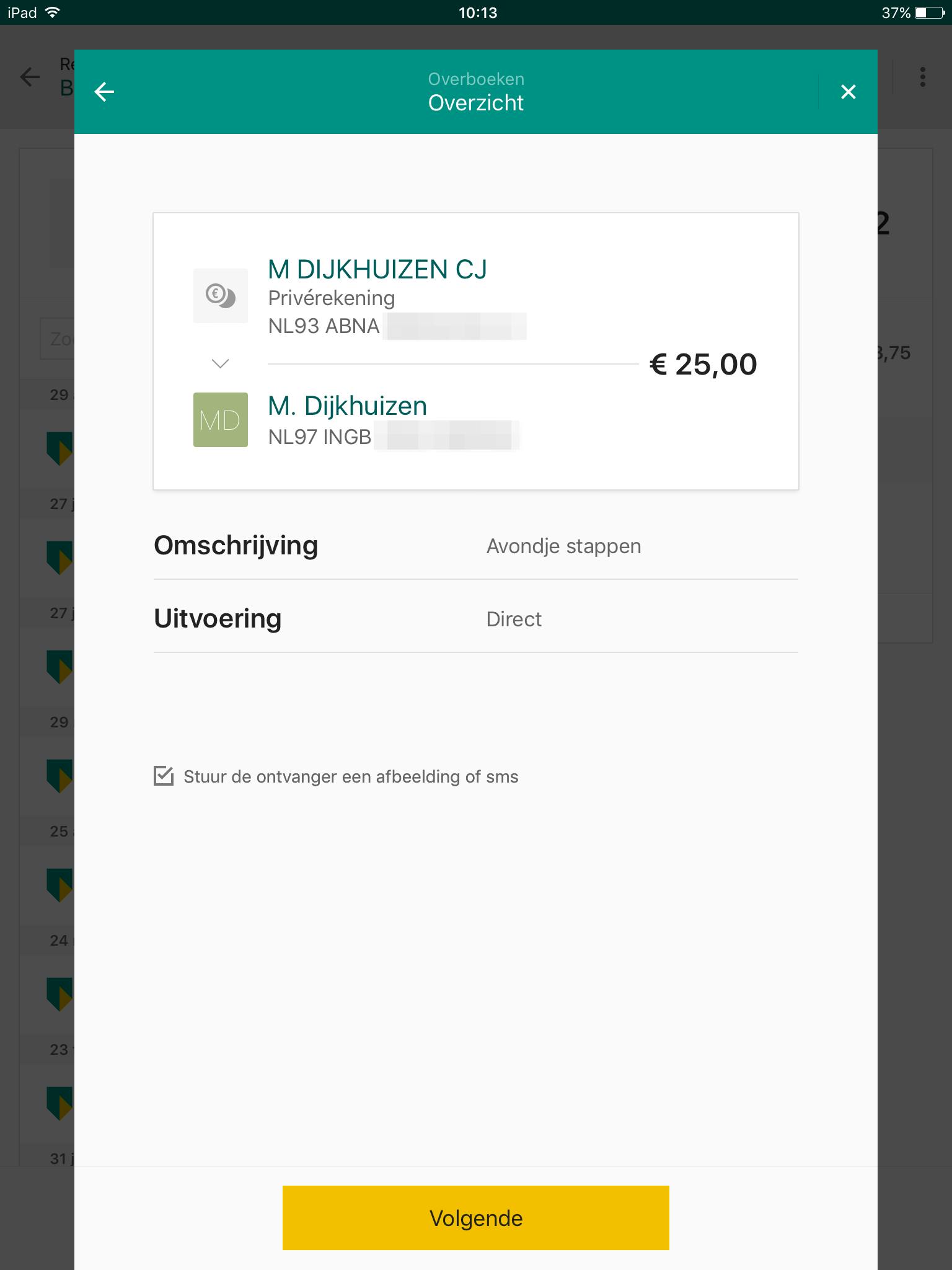Click the green MD recipient avatar
Image resolution: width=952 pixels, height=1270 pixels.
(221, 420)
